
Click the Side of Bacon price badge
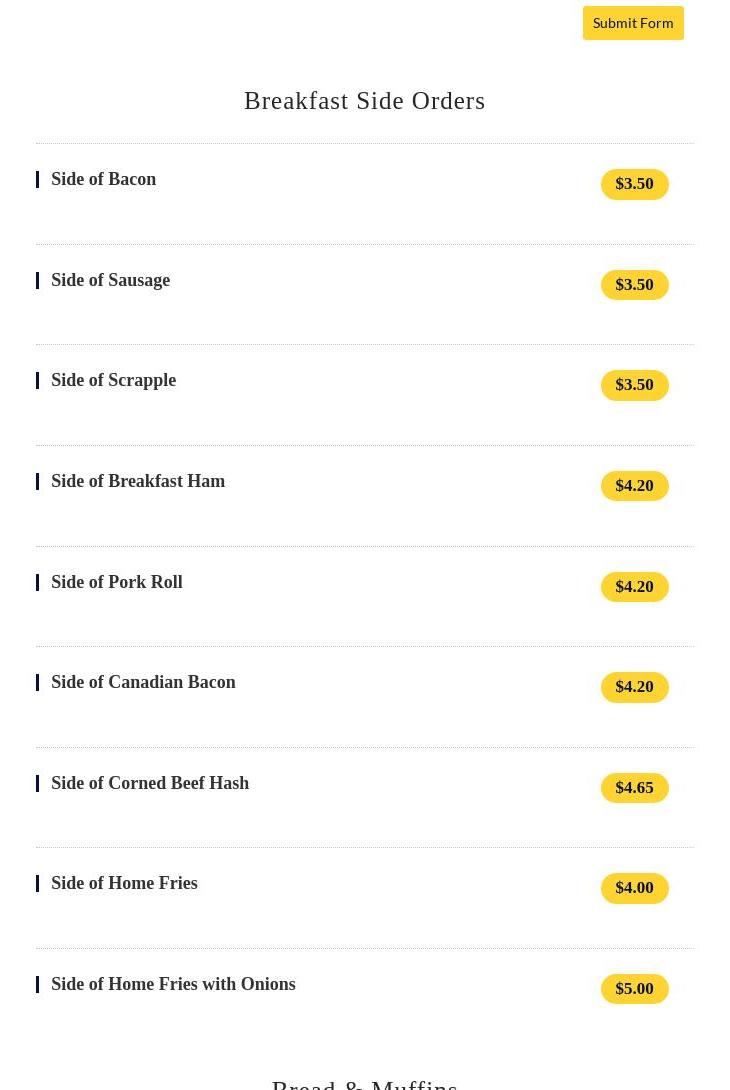click(x=634, y=184)
